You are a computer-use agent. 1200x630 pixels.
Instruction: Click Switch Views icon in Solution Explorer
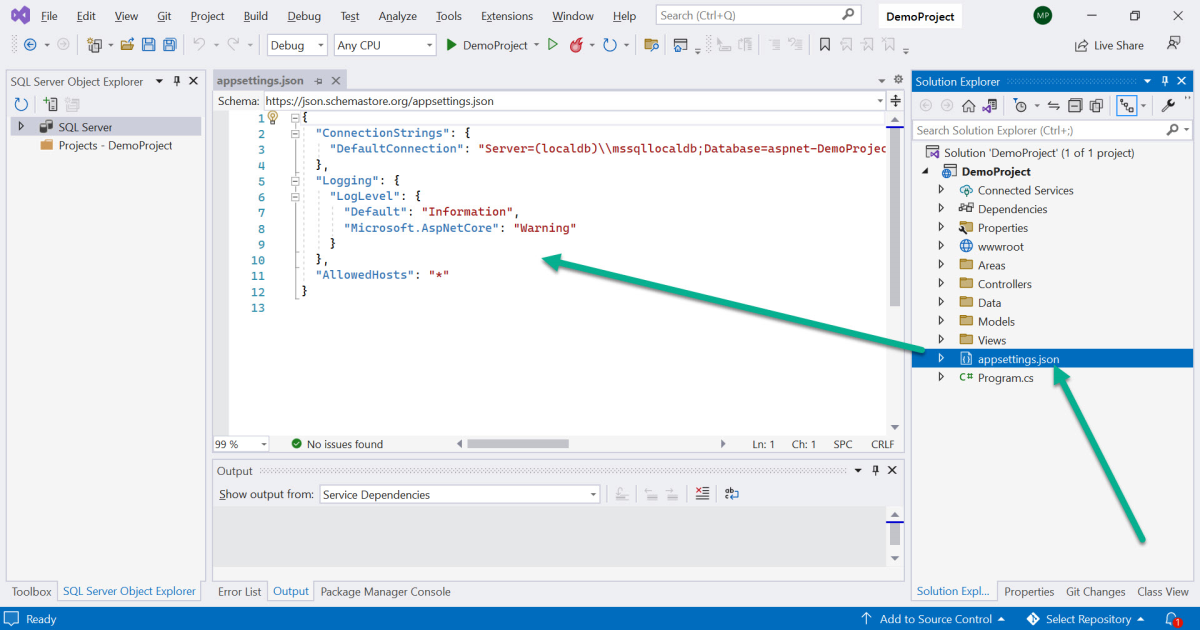click(x=989, y=105)
